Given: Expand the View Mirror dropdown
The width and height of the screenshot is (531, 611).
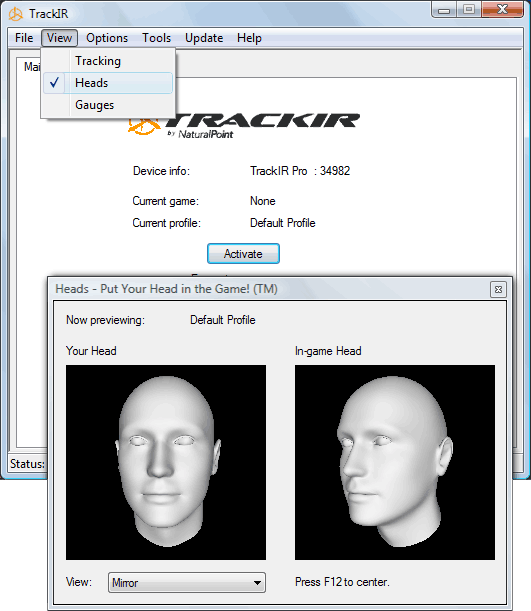Looking at the screenshot, I should (x=187, y=583).
